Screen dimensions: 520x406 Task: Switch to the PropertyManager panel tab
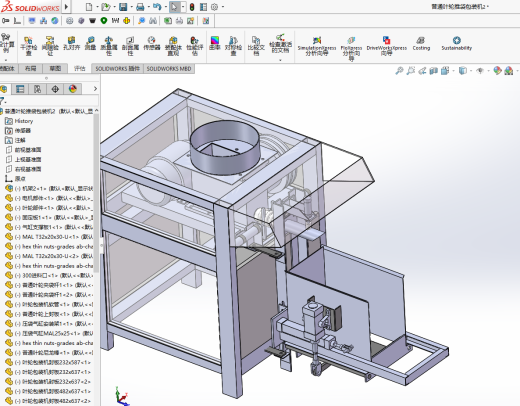(x=20, y=89)
